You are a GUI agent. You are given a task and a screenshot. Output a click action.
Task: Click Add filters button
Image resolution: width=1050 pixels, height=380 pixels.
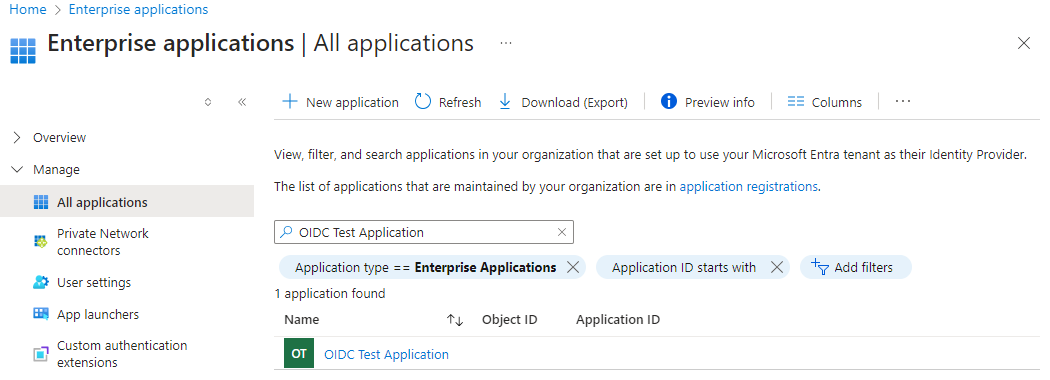click(x=856, y=267)
